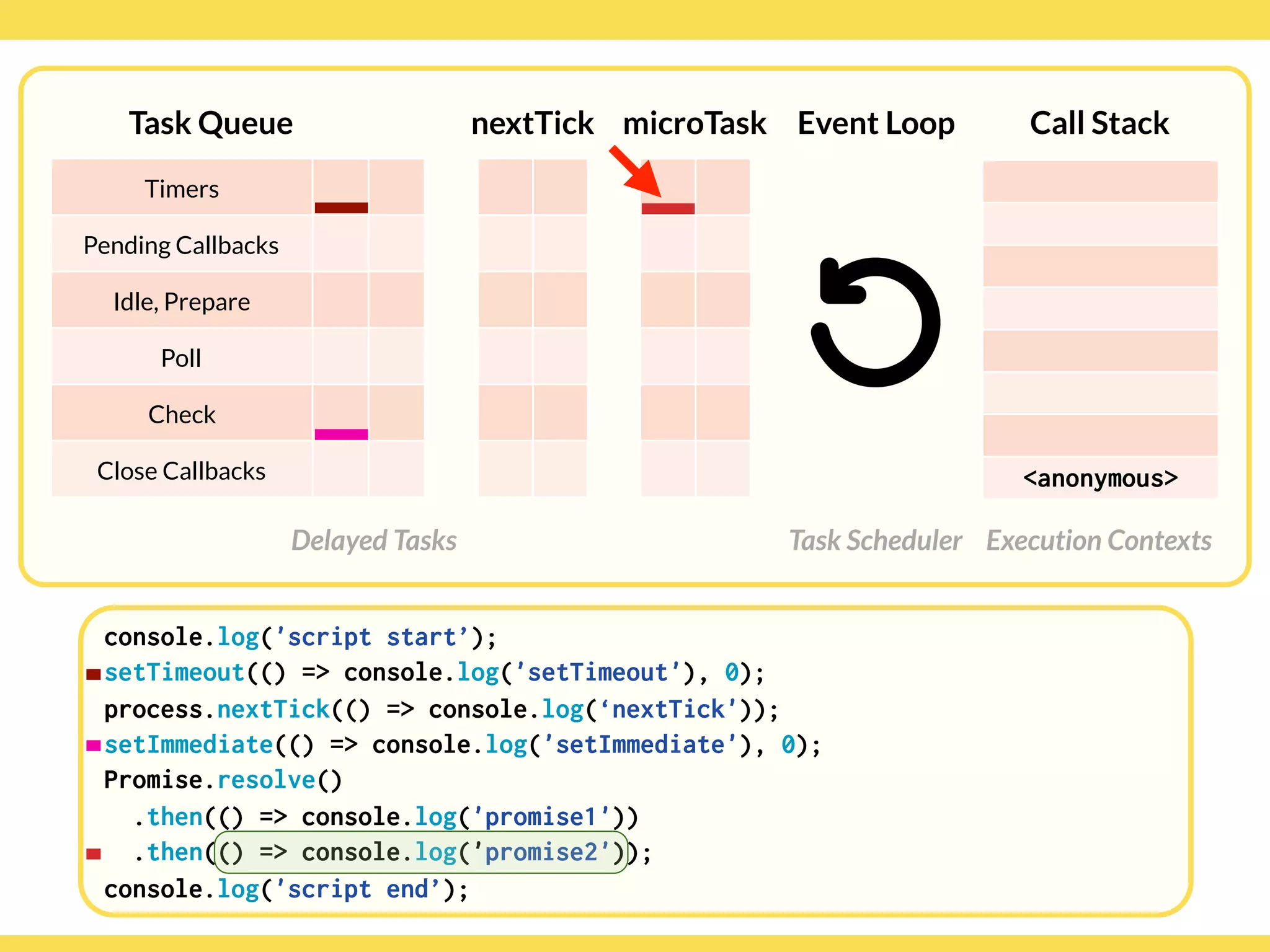Click the dark red marker beside setTimeout line

[94, 674]
